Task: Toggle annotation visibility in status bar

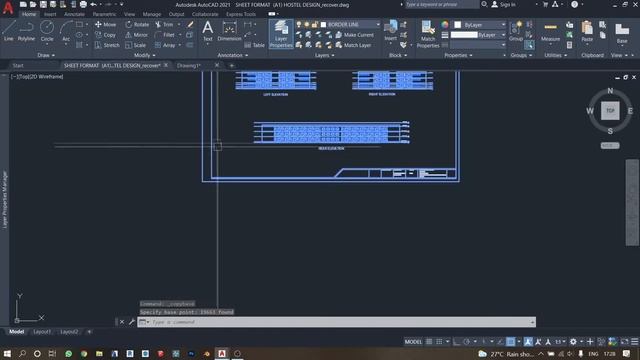Action: point(528,342)
